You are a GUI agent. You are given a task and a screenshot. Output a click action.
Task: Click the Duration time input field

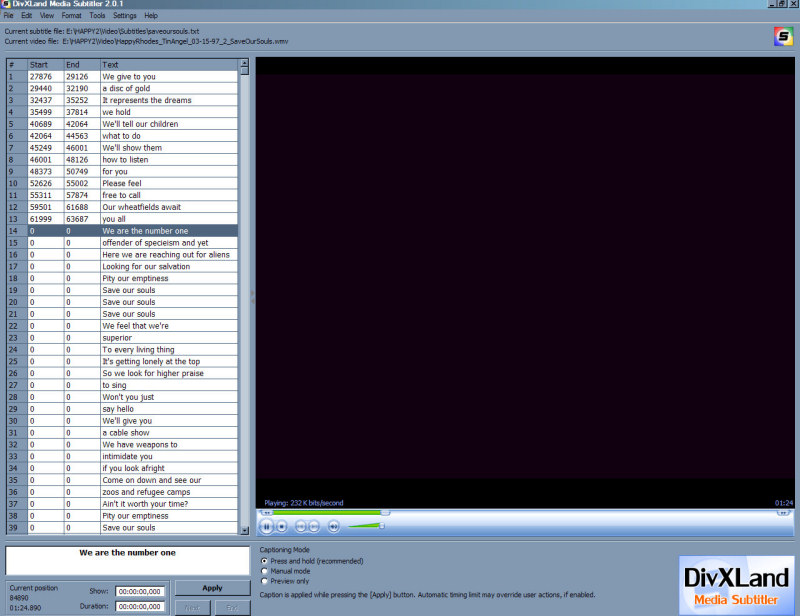tap(140, 606)
